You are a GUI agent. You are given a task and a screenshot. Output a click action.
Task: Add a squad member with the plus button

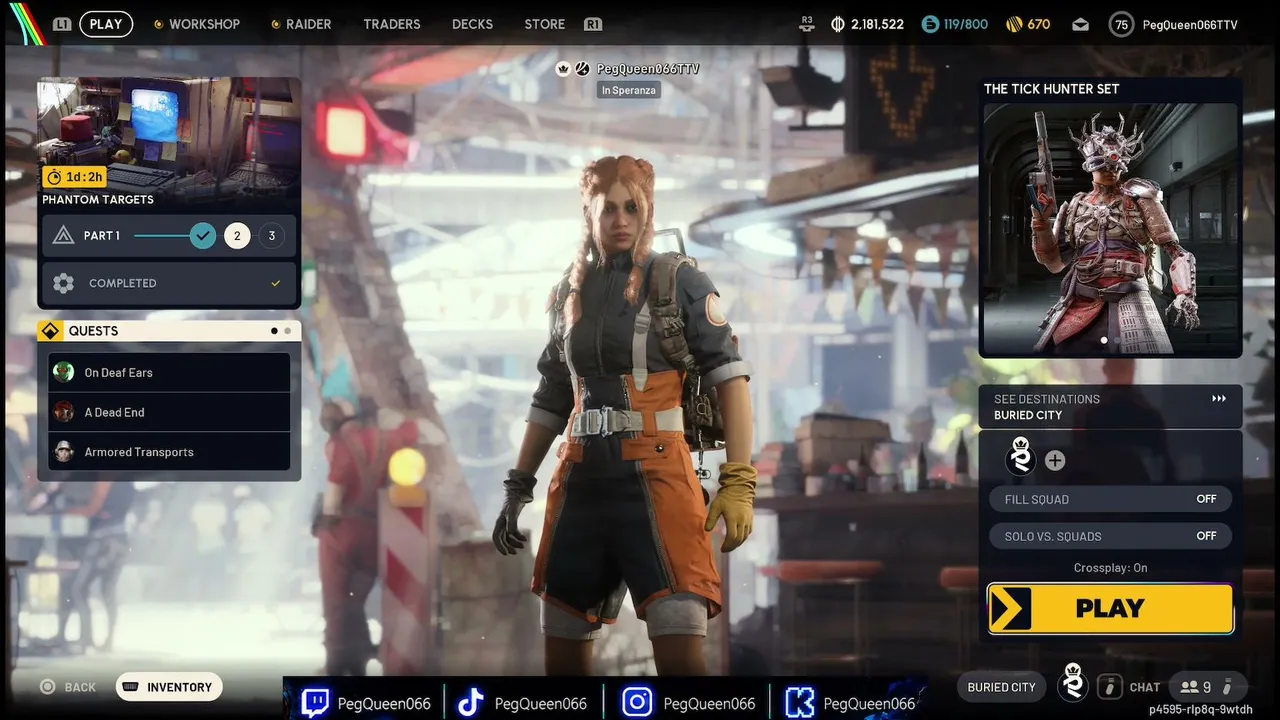pos(1055,460)
